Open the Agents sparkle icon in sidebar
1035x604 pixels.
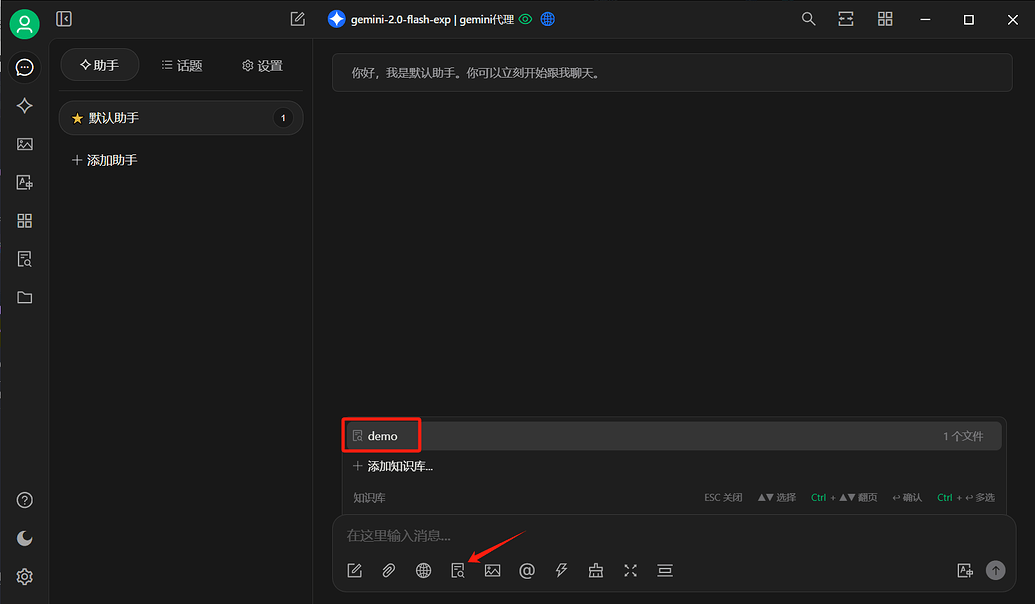coord(25,106)
